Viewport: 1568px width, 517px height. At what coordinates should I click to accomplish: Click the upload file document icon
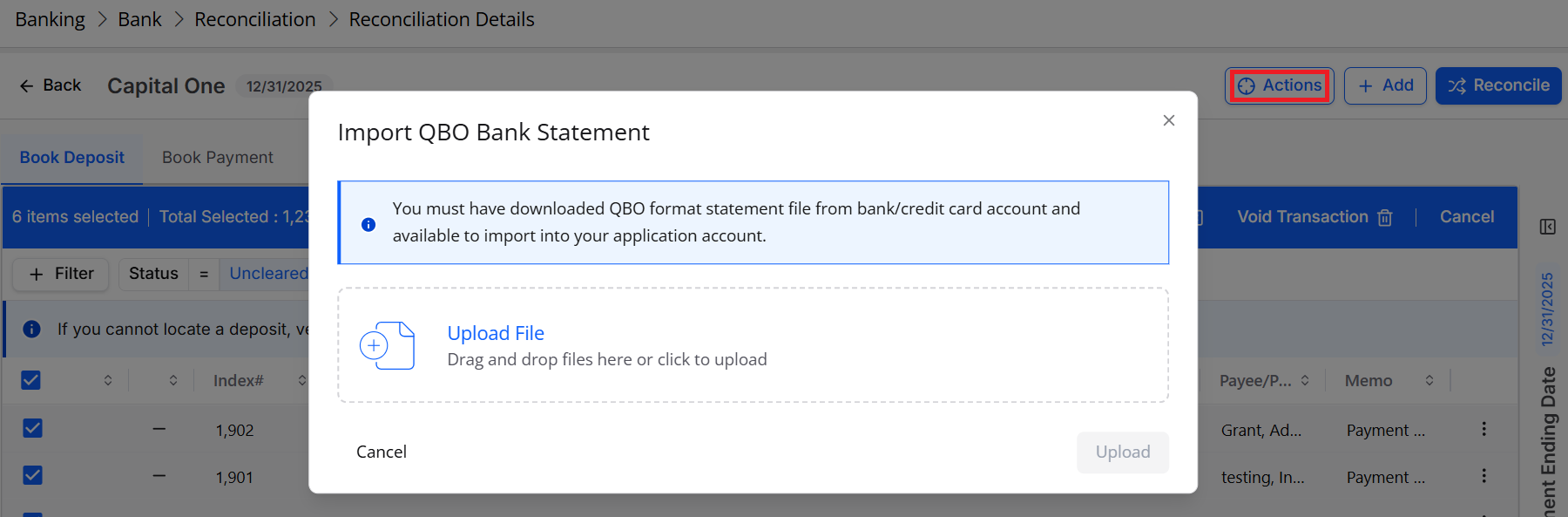coord(387,345)
